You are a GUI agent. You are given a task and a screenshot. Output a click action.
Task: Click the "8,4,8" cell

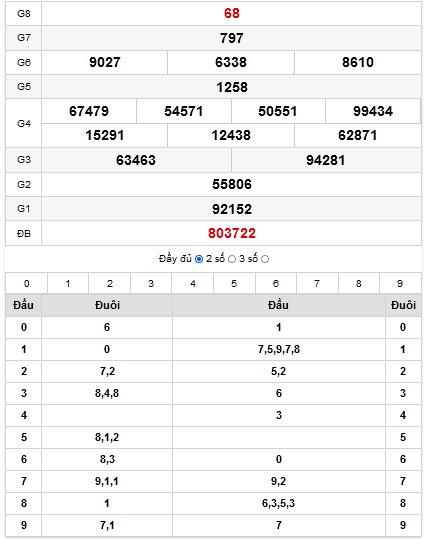point(107,393)
